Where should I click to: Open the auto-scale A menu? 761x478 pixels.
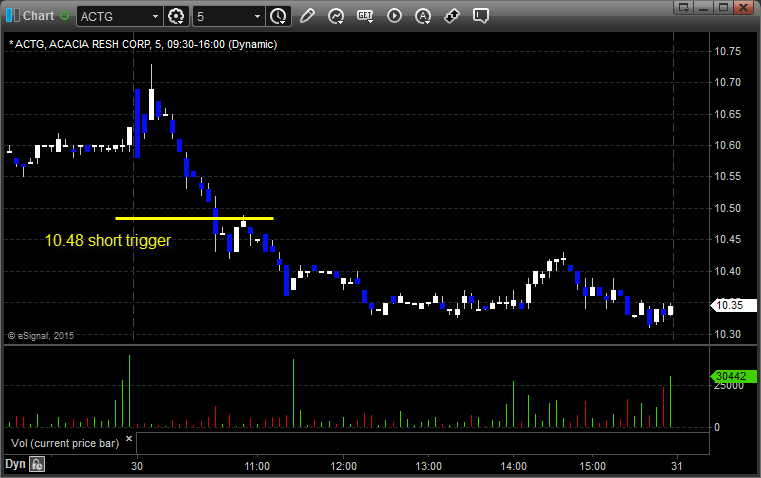[423, 16]
